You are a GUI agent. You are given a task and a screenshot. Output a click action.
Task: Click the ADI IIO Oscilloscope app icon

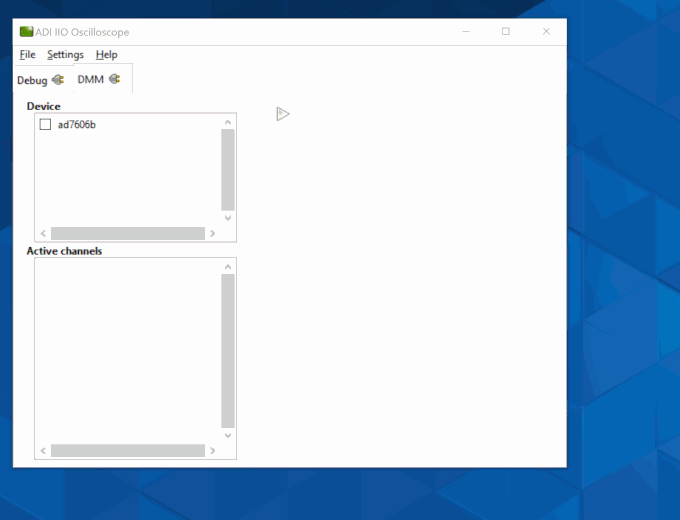[26, 32]
